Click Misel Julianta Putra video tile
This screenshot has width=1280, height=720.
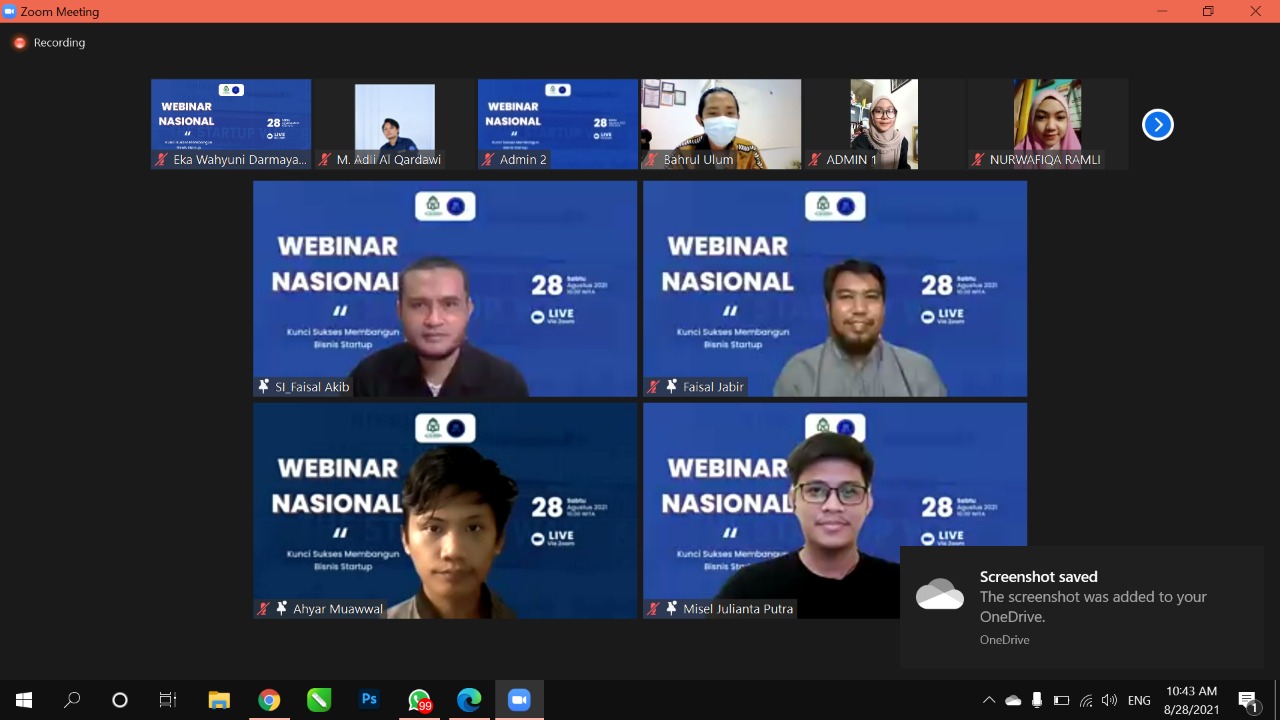(835, 511)
